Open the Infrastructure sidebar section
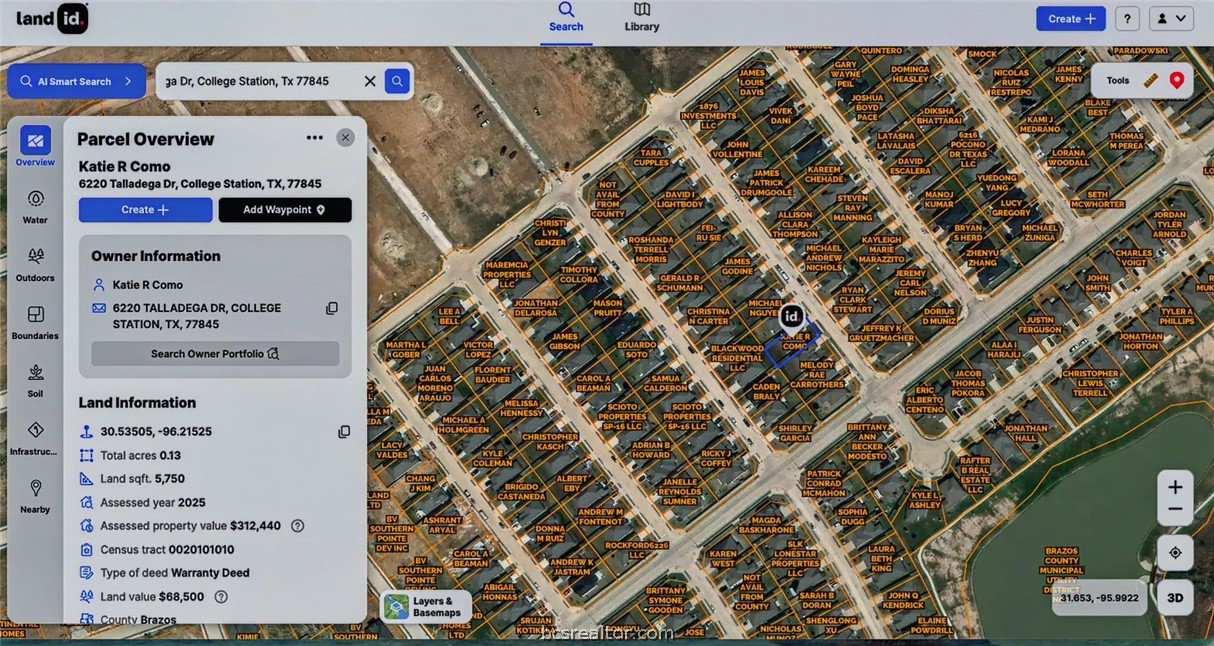 tap(35, 438)
